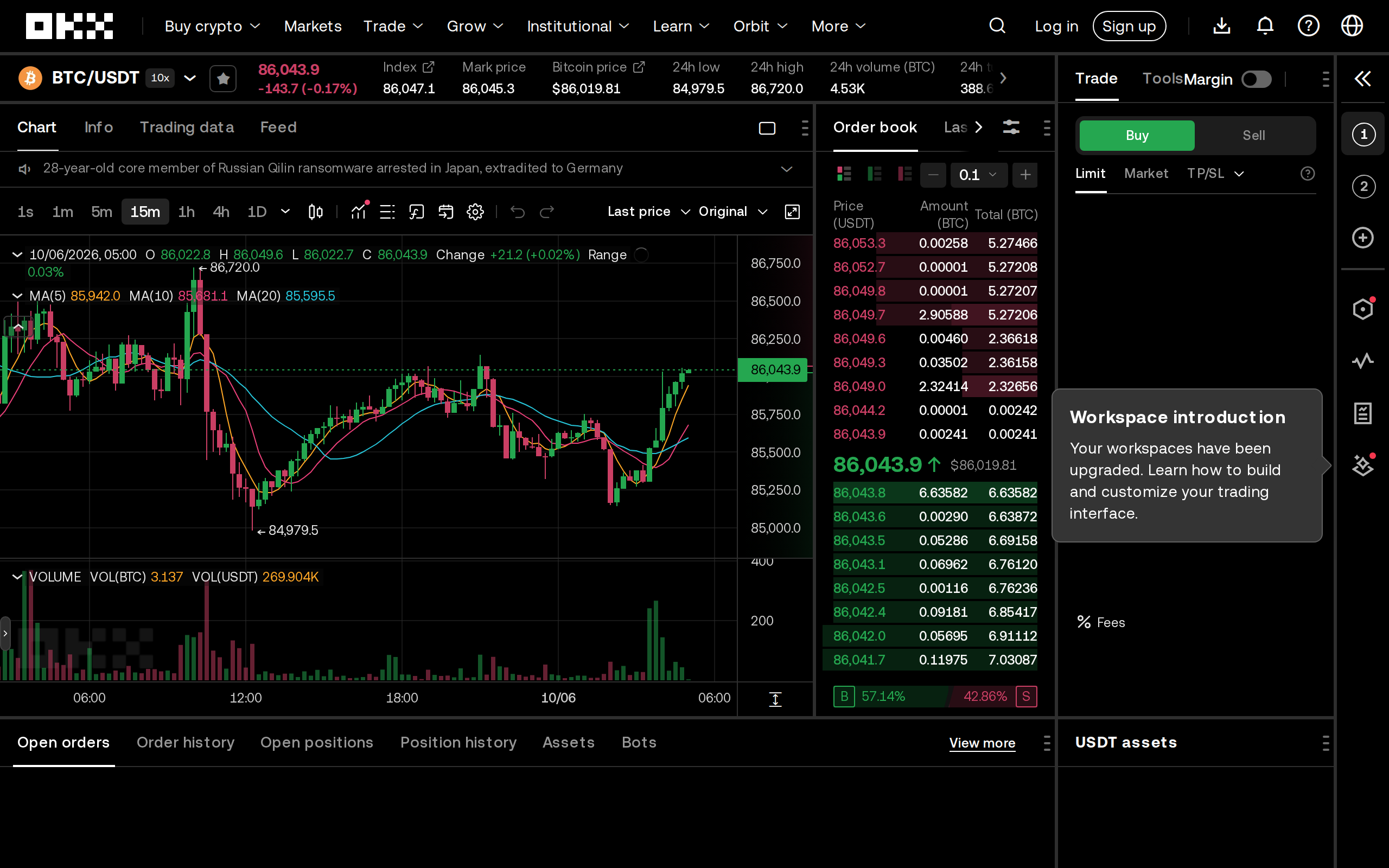
Task: Toggle chart layout rectangle icon
Action: tap(767, 128)
